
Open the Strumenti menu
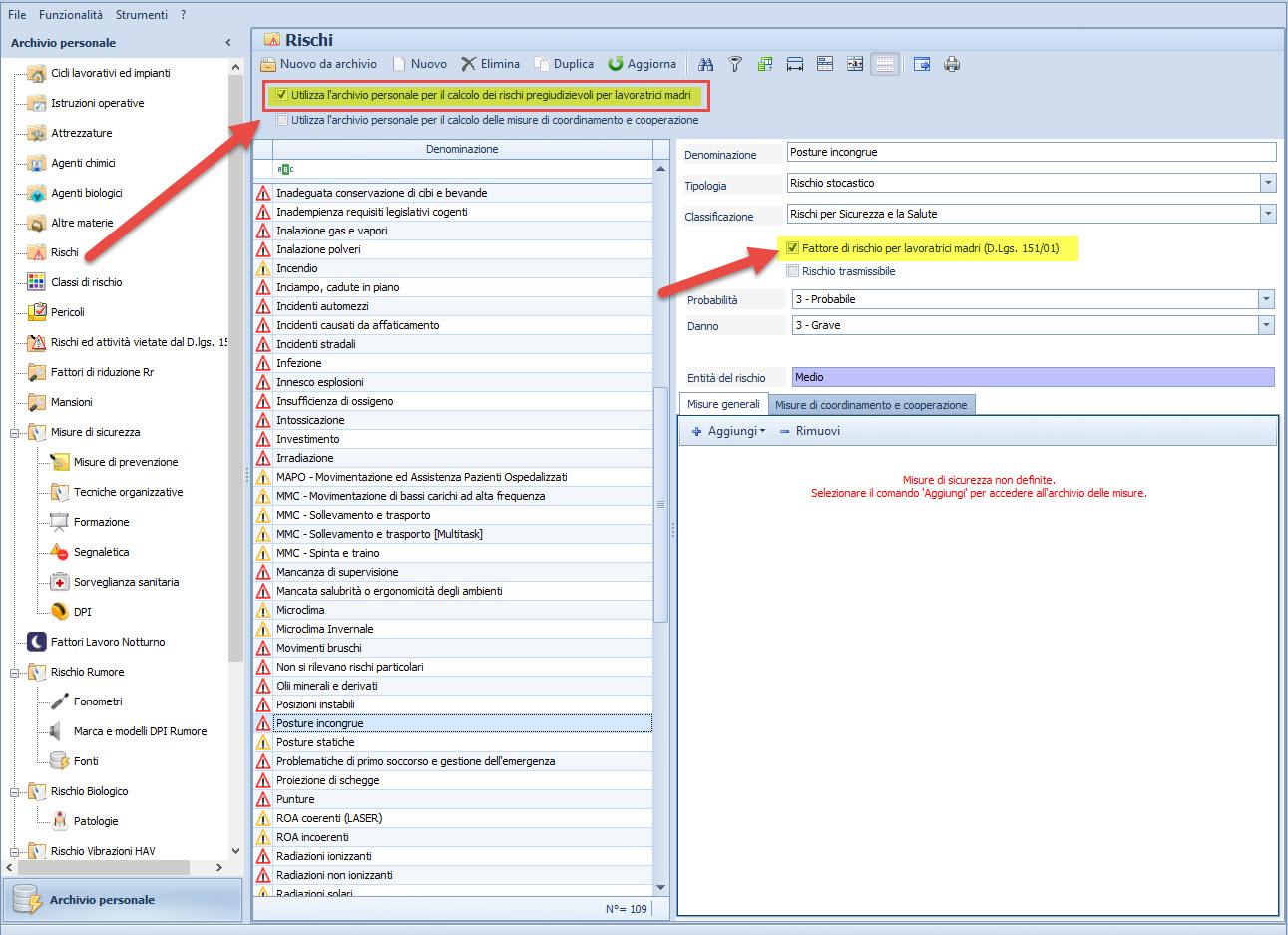coord(142,15)
